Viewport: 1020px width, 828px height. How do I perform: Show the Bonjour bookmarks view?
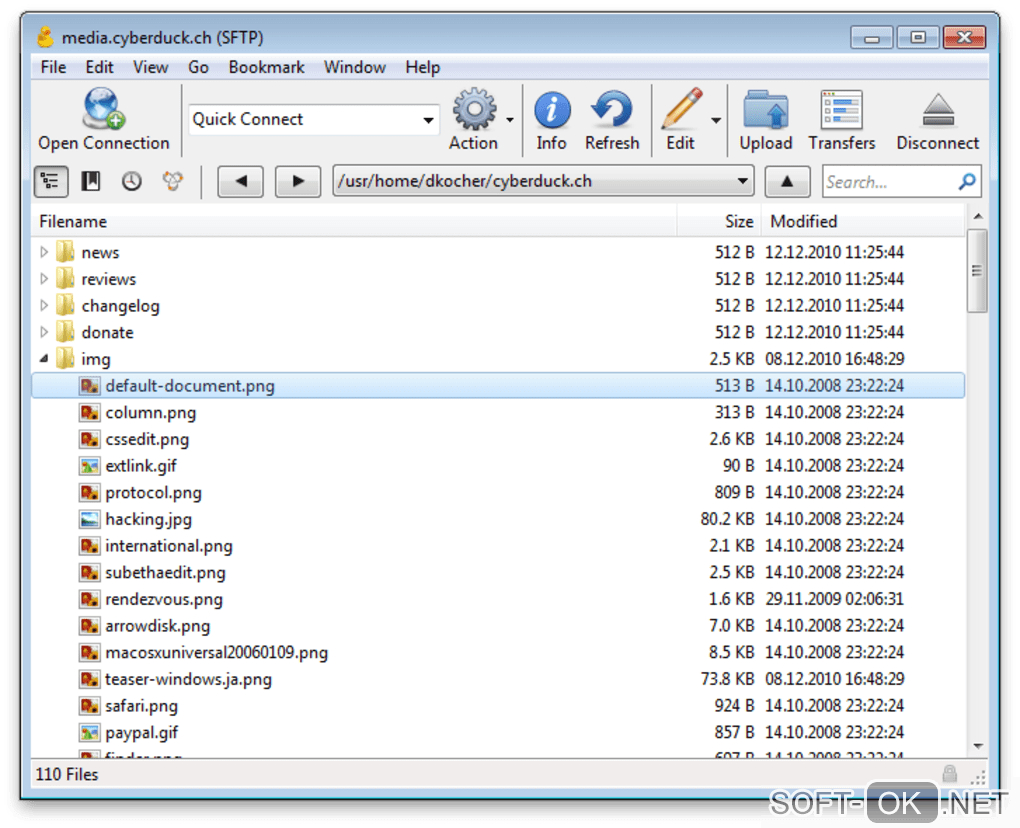(172, 181)
